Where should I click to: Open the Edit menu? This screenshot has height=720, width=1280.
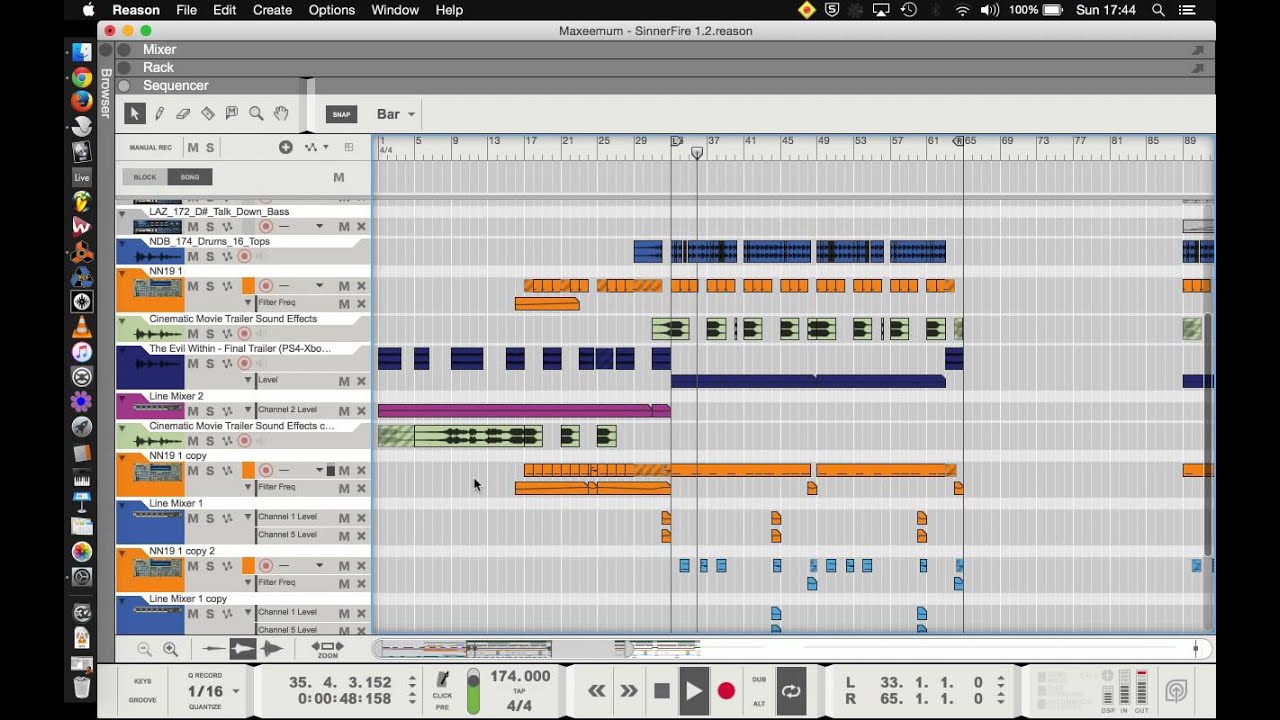224,10
